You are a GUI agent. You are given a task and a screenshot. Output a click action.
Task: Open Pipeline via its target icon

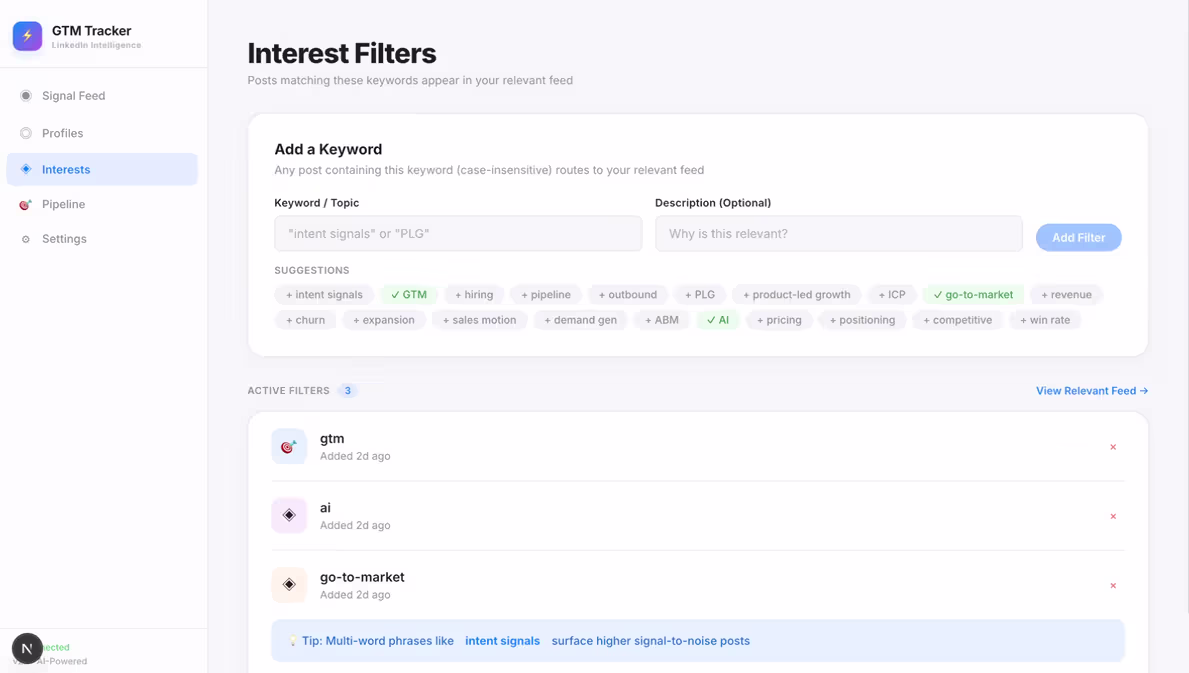tap(23, 203)
